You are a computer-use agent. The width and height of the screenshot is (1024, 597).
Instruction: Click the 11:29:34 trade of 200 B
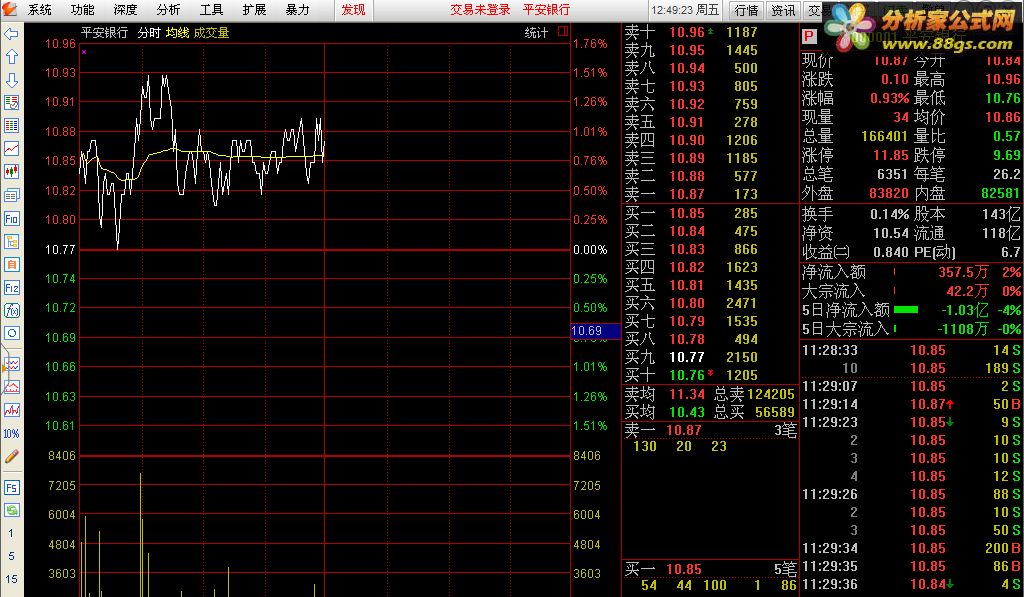pos(911,548)
